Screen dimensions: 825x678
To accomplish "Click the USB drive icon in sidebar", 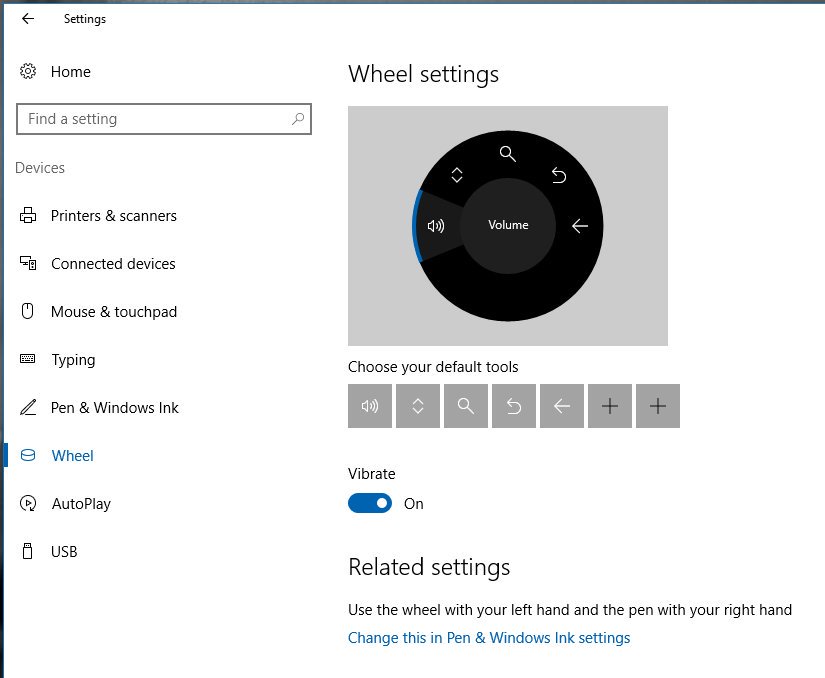I will point(27,551).
